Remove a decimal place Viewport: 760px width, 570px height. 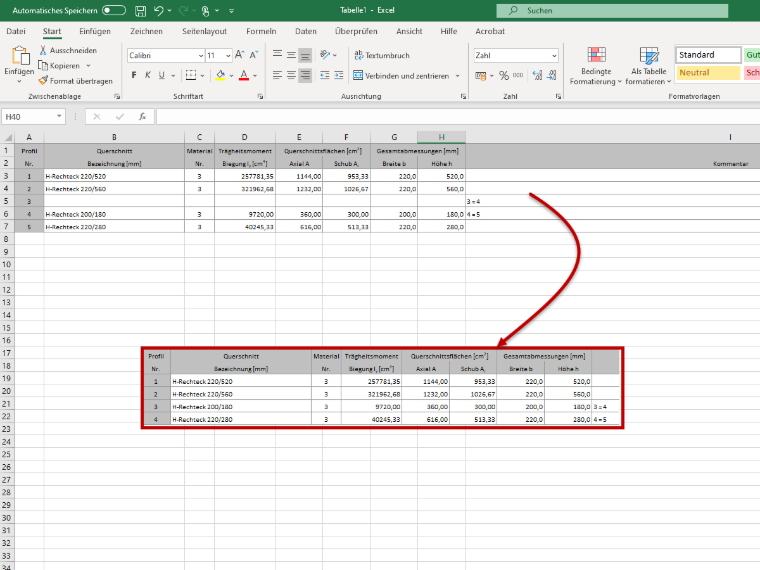click(552, 76)
